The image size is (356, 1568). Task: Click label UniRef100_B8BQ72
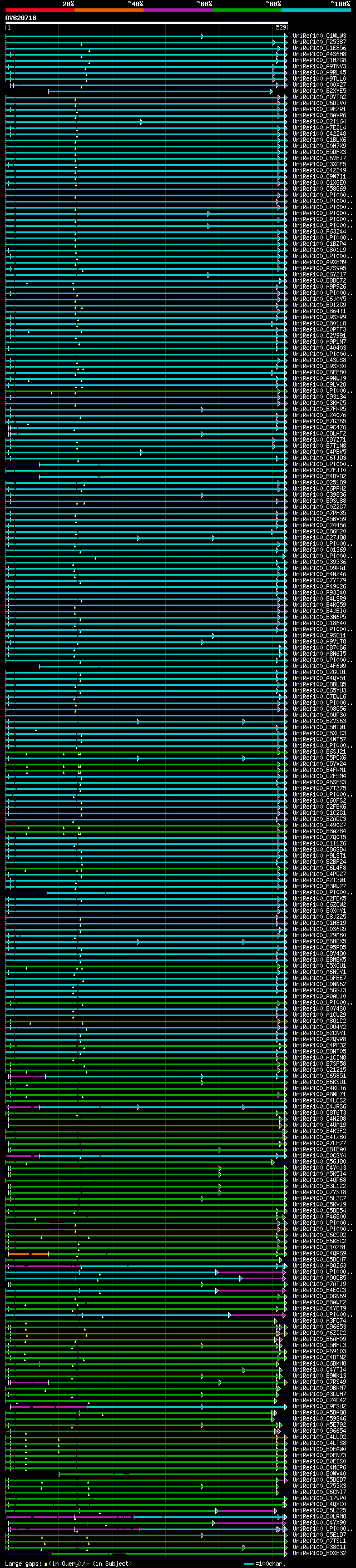[x=319, y=280]
